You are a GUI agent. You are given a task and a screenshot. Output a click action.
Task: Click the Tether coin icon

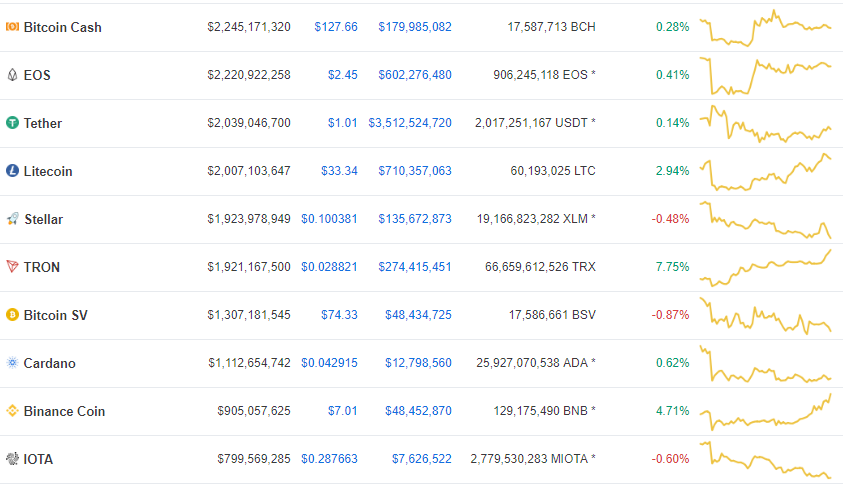12,123
